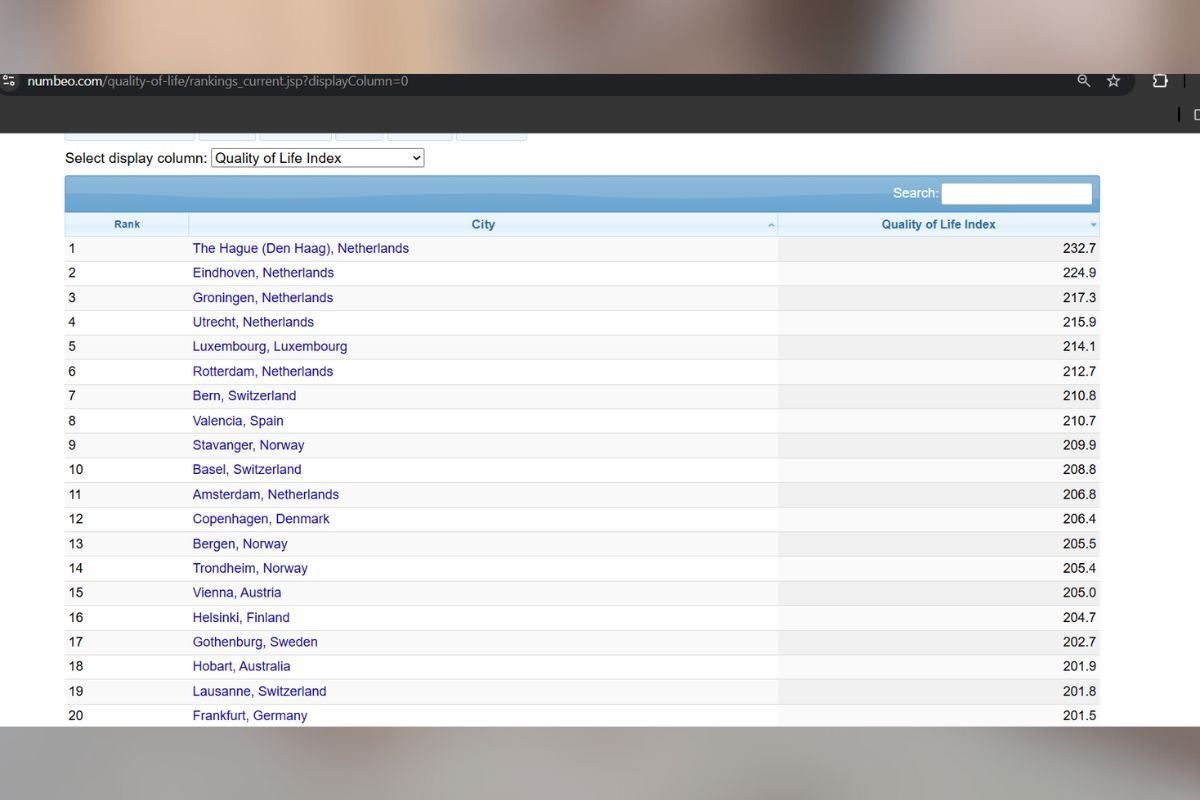
Task: Click the site information icon in address bar
Action: pos(9,81)
